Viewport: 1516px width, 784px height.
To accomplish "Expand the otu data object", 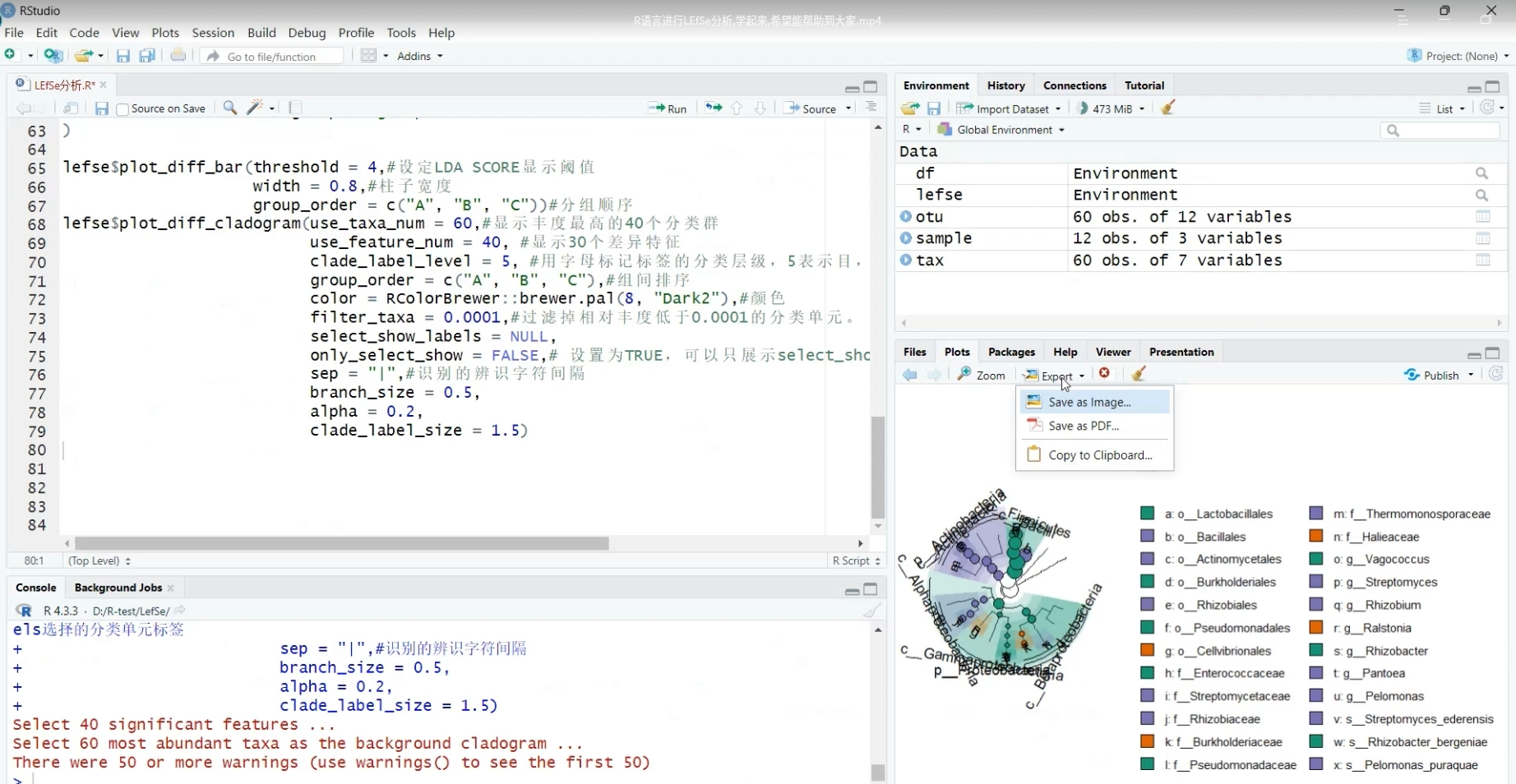I will pos(906,216).
